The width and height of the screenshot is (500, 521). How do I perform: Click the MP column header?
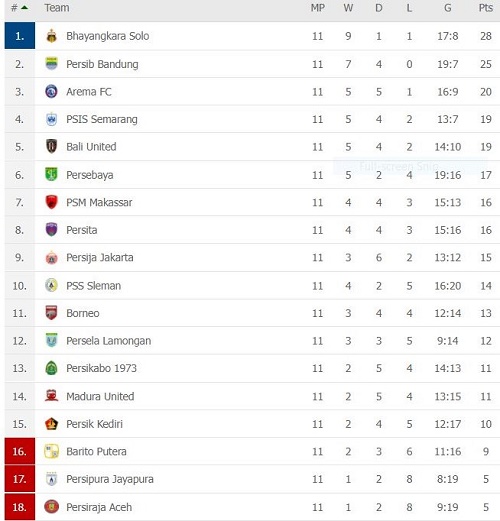click(x=318, y=8)
